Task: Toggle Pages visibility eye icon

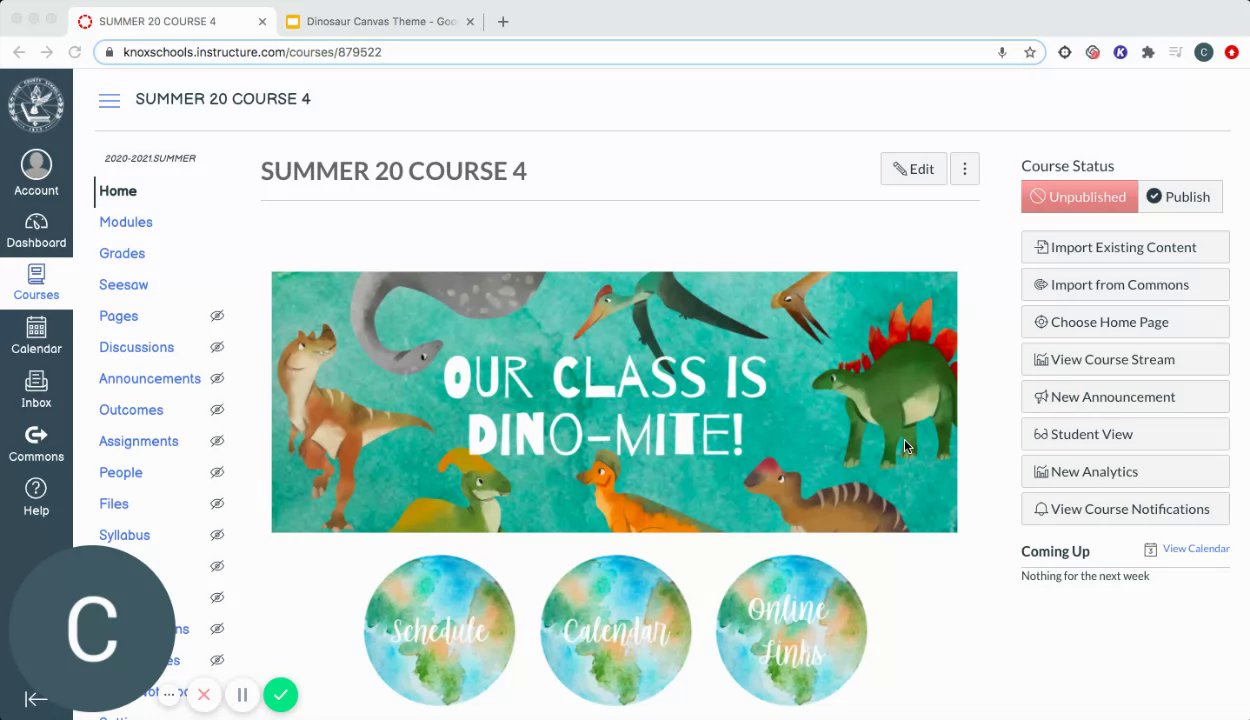Action: [217, 316]
